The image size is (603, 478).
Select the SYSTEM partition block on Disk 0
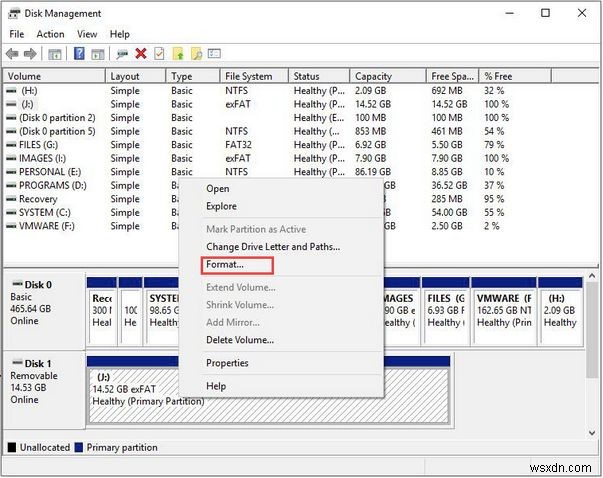[162, 310]
